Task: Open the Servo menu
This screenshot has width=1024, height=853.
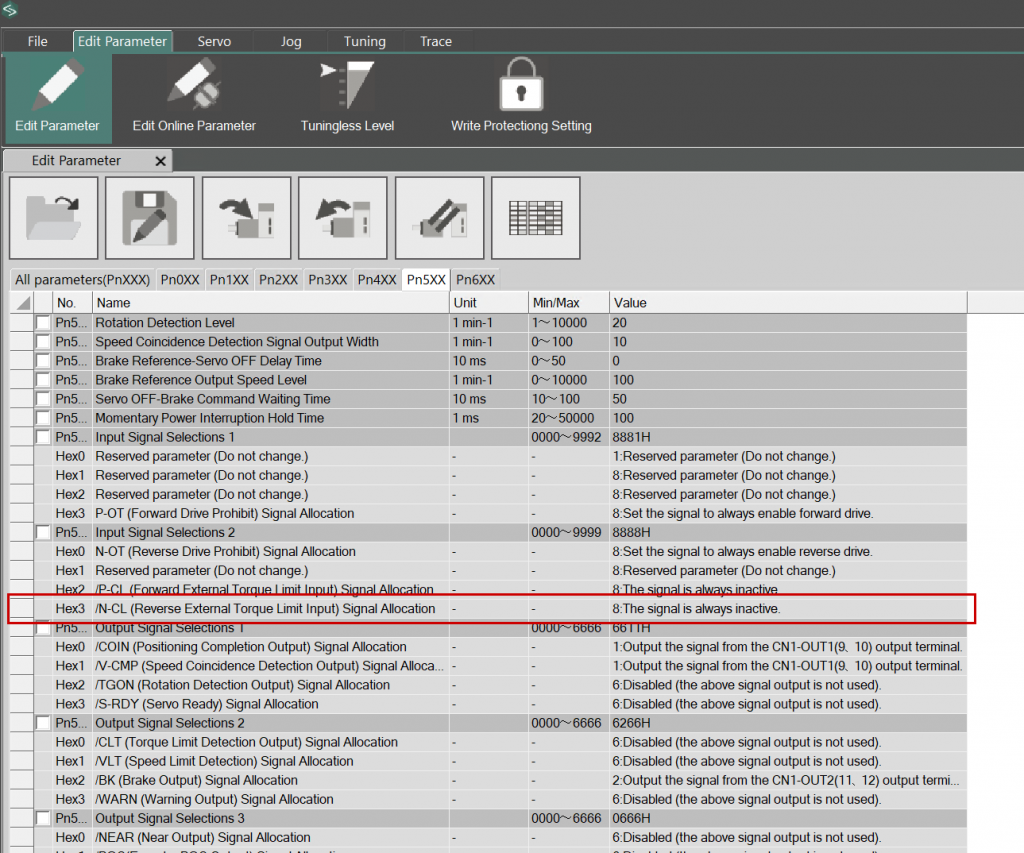Action: pyautogui.click(x=214, y=41)
